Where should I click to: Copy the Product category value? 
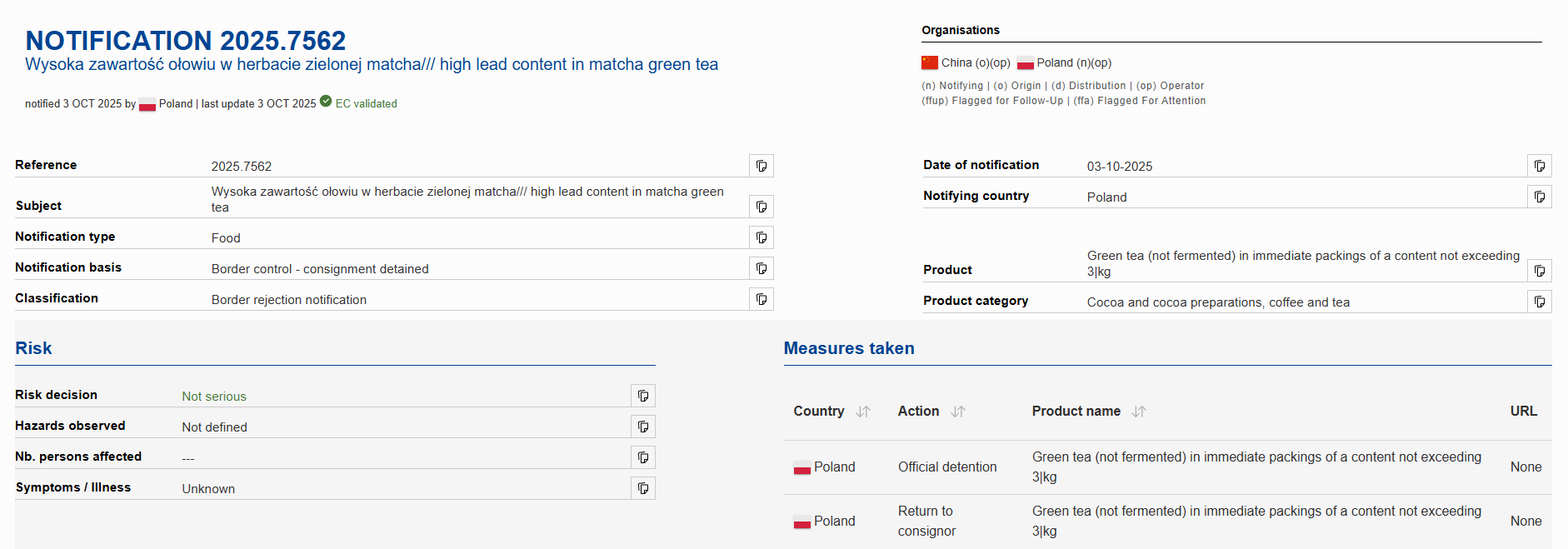pos(1539,302)
